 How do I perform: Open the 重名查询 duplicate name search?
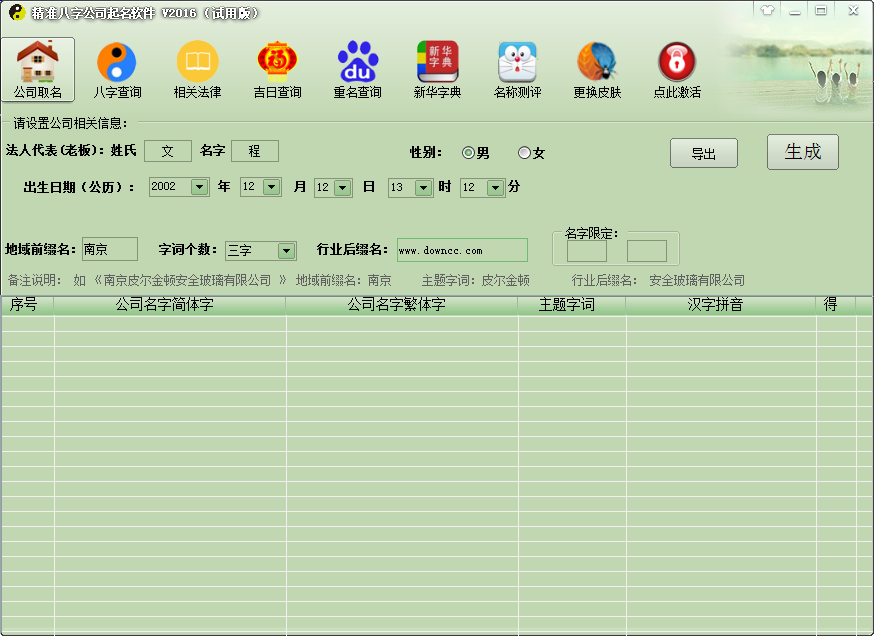click(x=357, y=68)
